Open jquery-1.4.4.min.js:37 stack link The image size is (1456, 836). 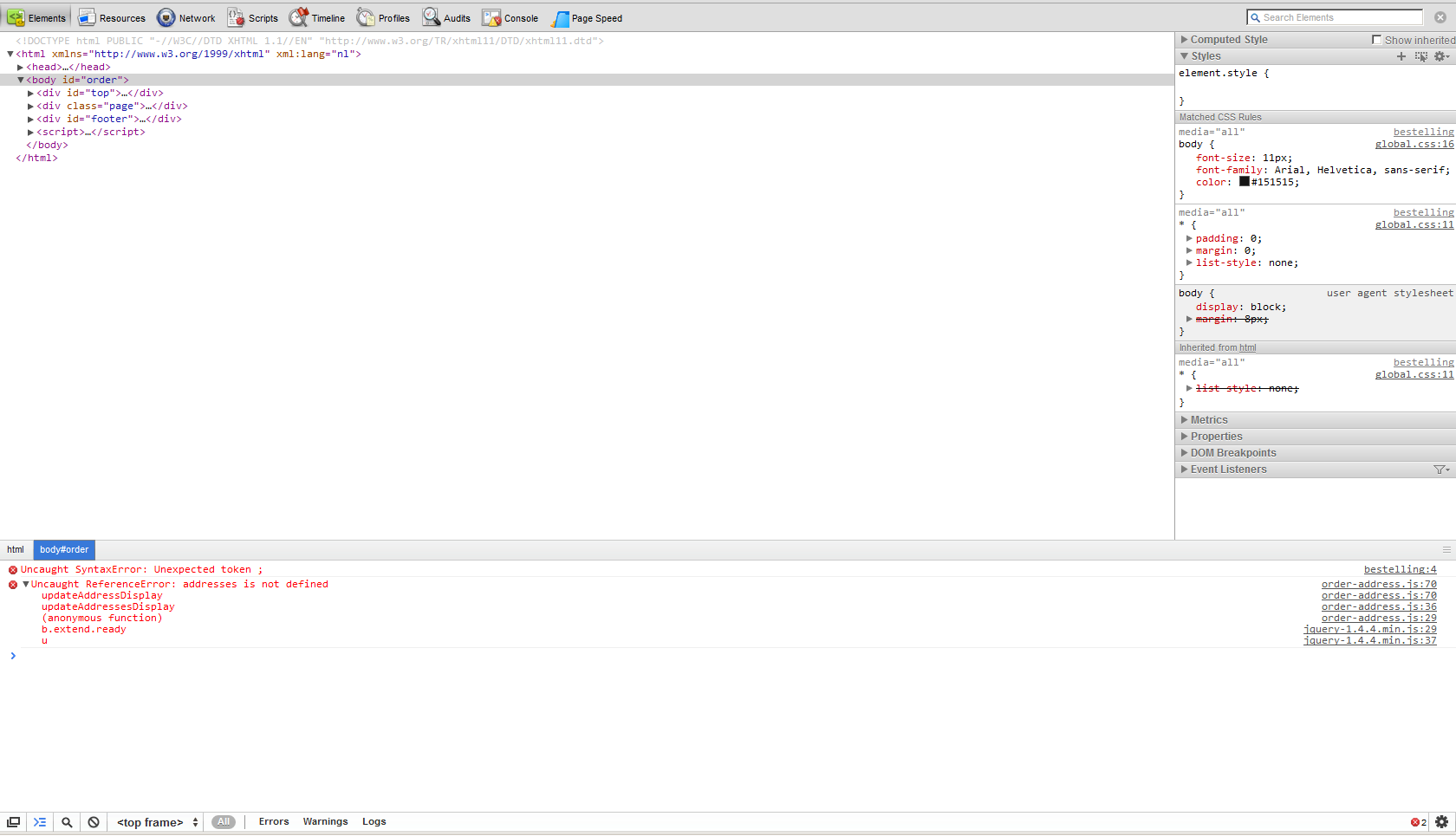[1370, 641]
